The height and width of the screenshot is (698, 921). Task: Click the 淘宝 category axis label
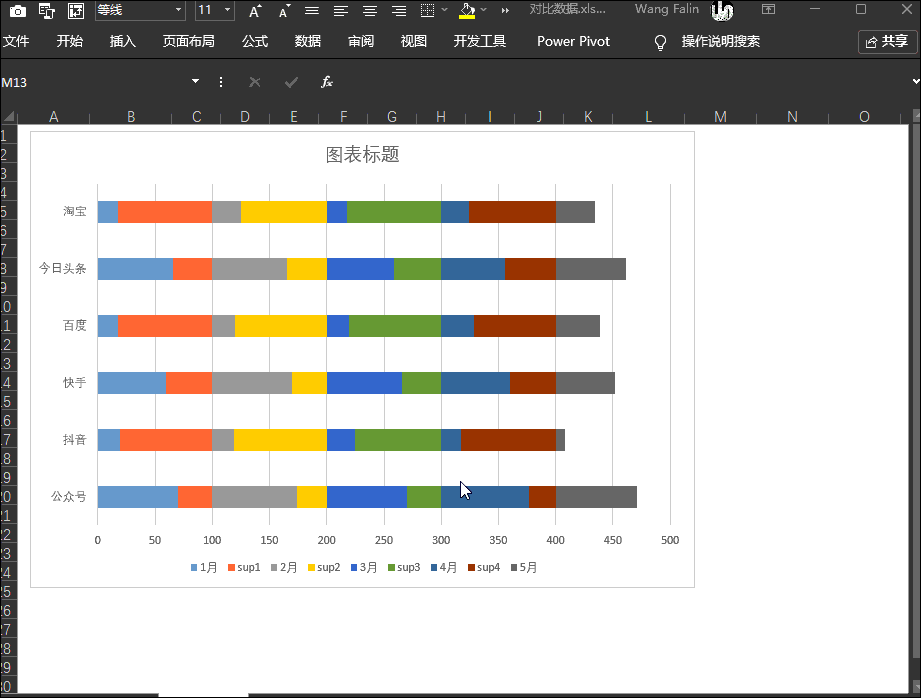pyautogui.click(x=75, y=211)
